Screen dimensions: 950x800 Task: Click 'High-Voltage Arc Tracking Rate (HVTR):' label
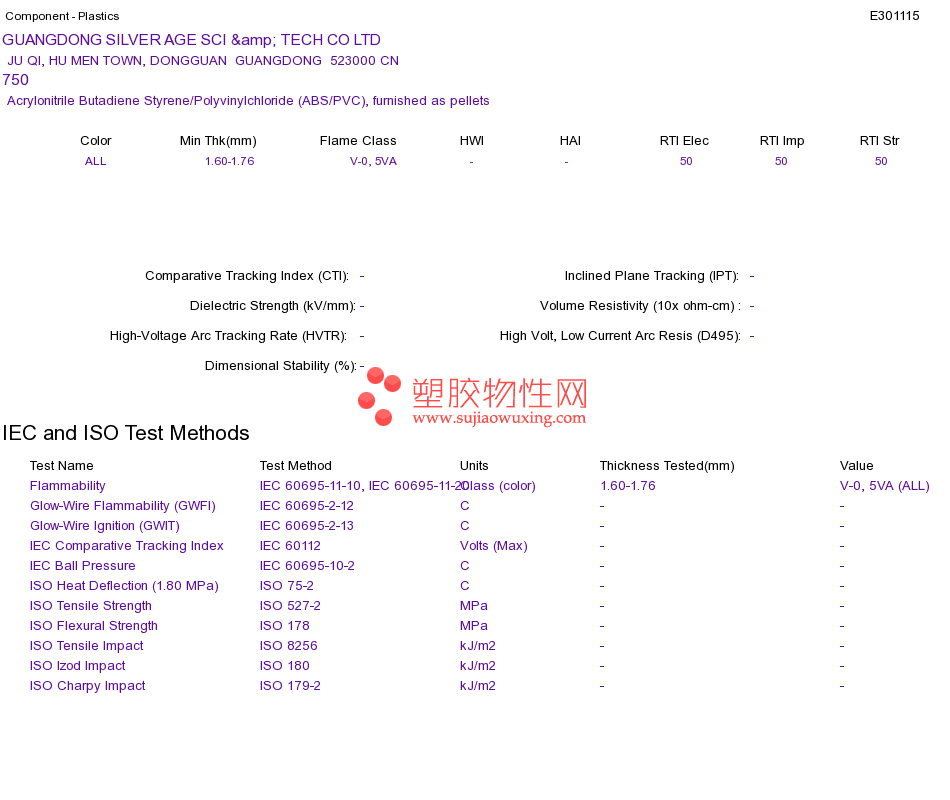(228, 336)
